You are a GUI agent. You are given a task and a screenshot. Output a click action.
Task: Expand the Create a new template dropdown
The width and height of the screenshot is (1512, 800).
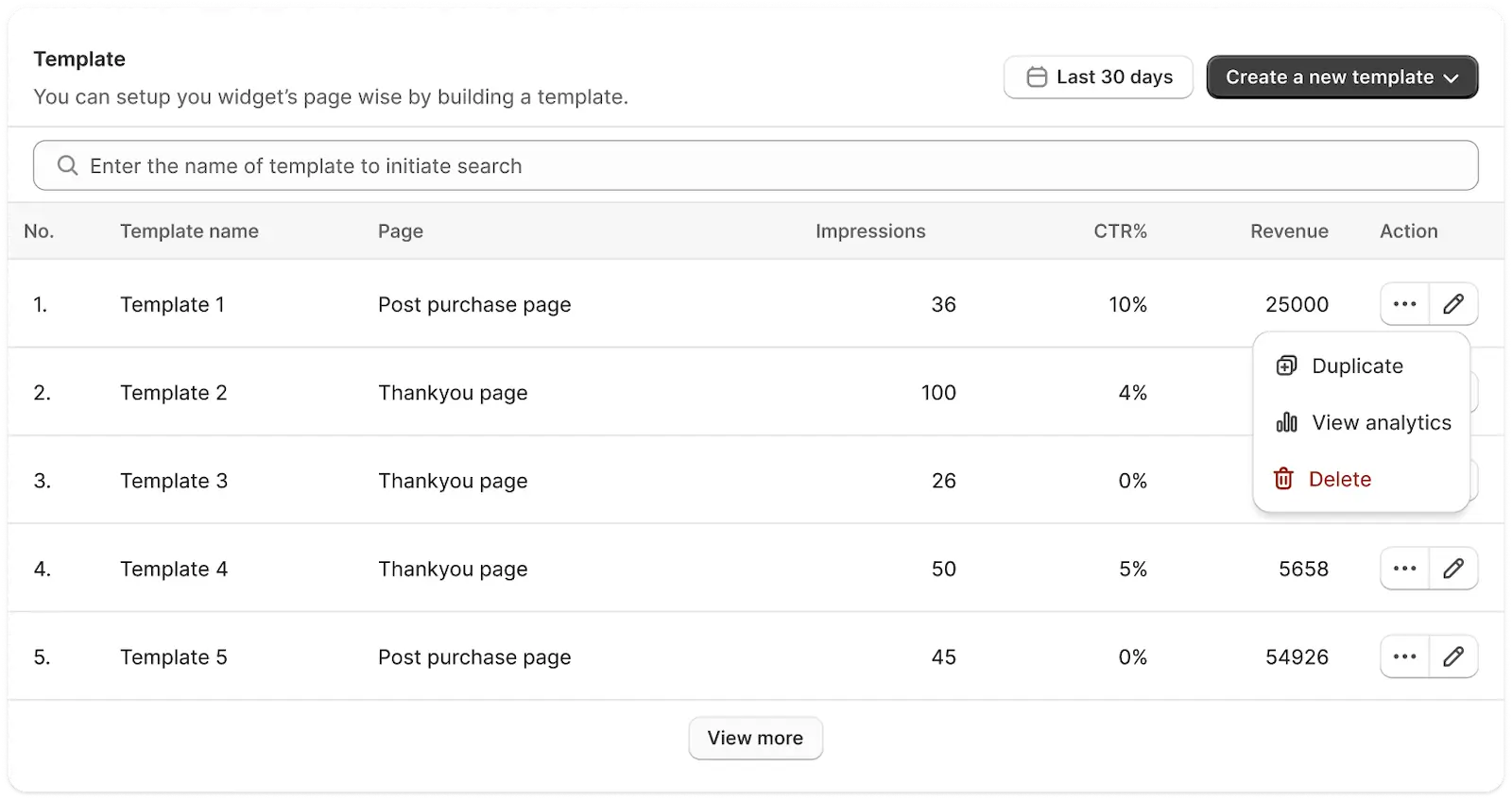[1342, 77]
